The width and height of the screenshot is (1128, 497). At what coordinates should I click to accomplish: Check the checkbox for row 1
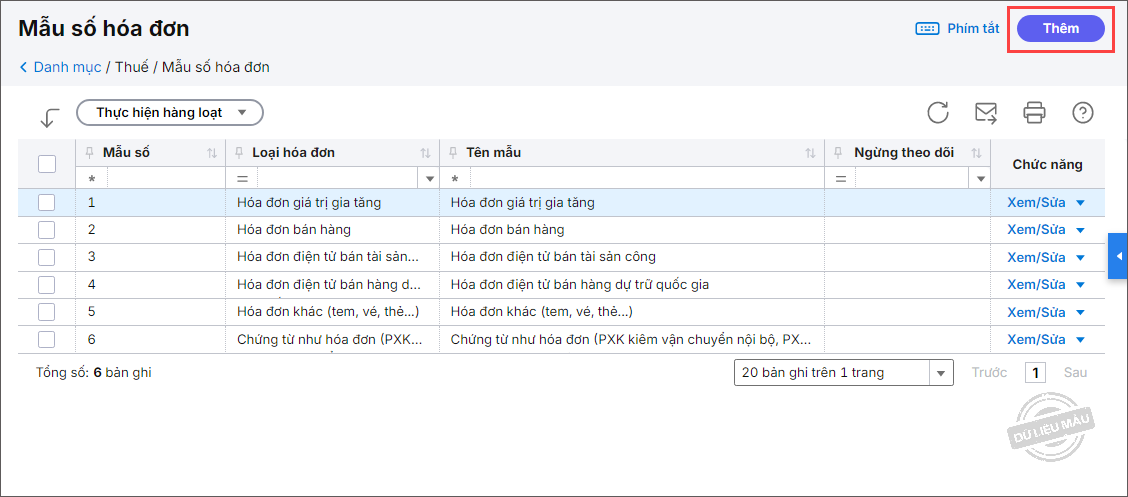(x=47, y=202)
